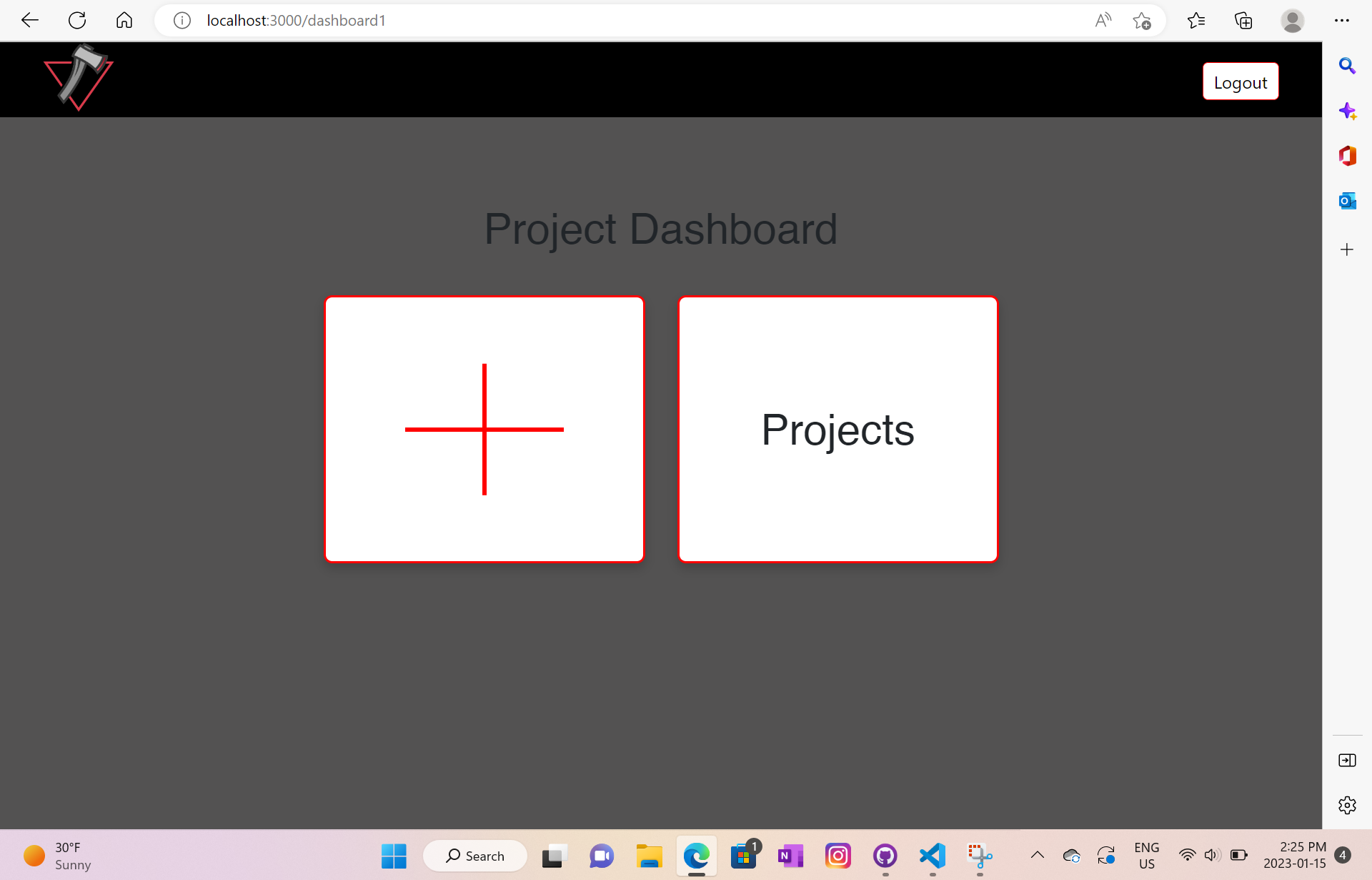The image size is (1372, 880).
Task: Click the browser profile avatar
Action: tap(1292, 21)
